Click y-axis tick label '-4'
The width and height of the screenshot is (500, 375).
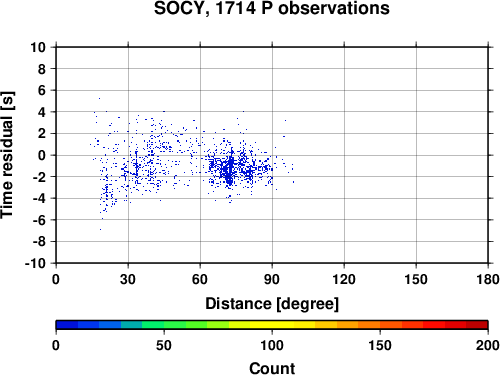point(39,198)
